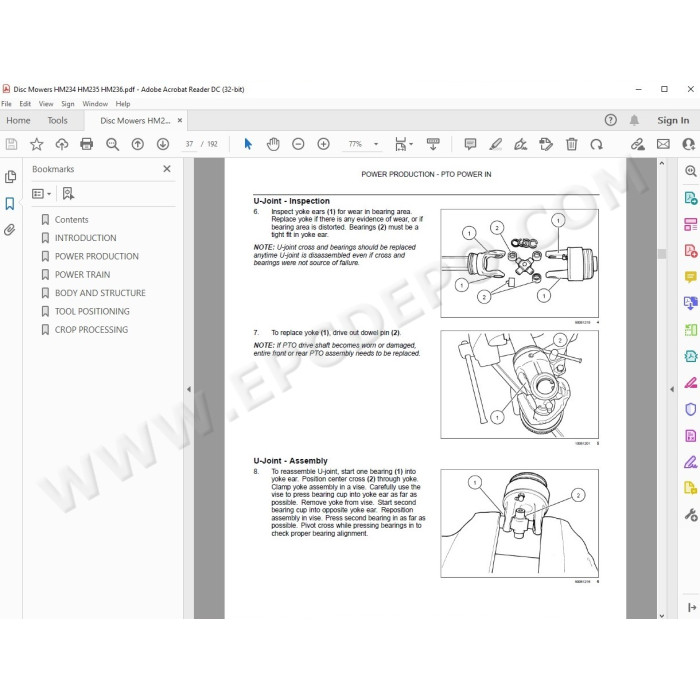
Task: Expand the right tools pane labels
Action: [x=692, y=607]
